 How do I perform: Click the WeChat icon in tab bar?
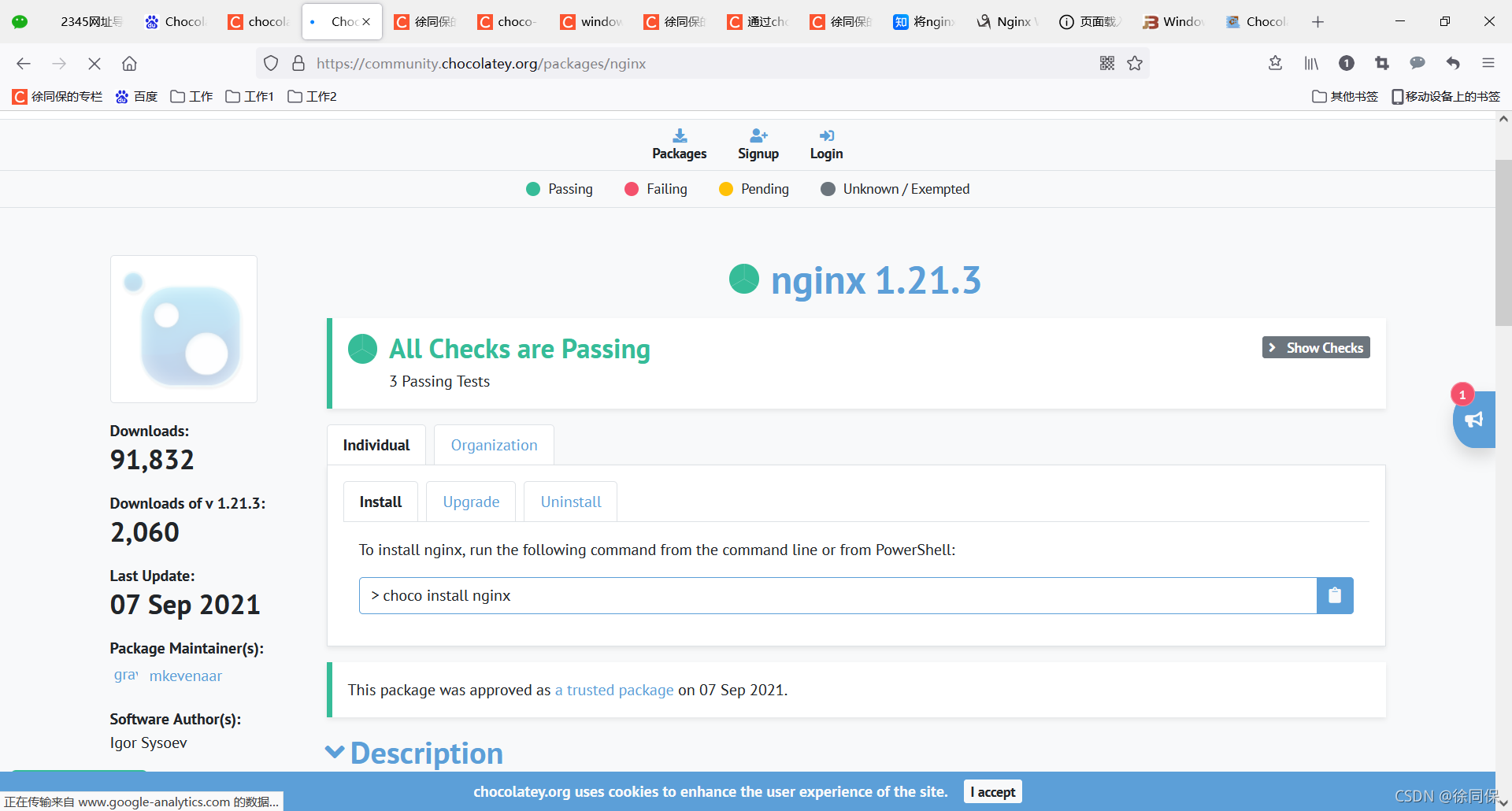point(20,22)
